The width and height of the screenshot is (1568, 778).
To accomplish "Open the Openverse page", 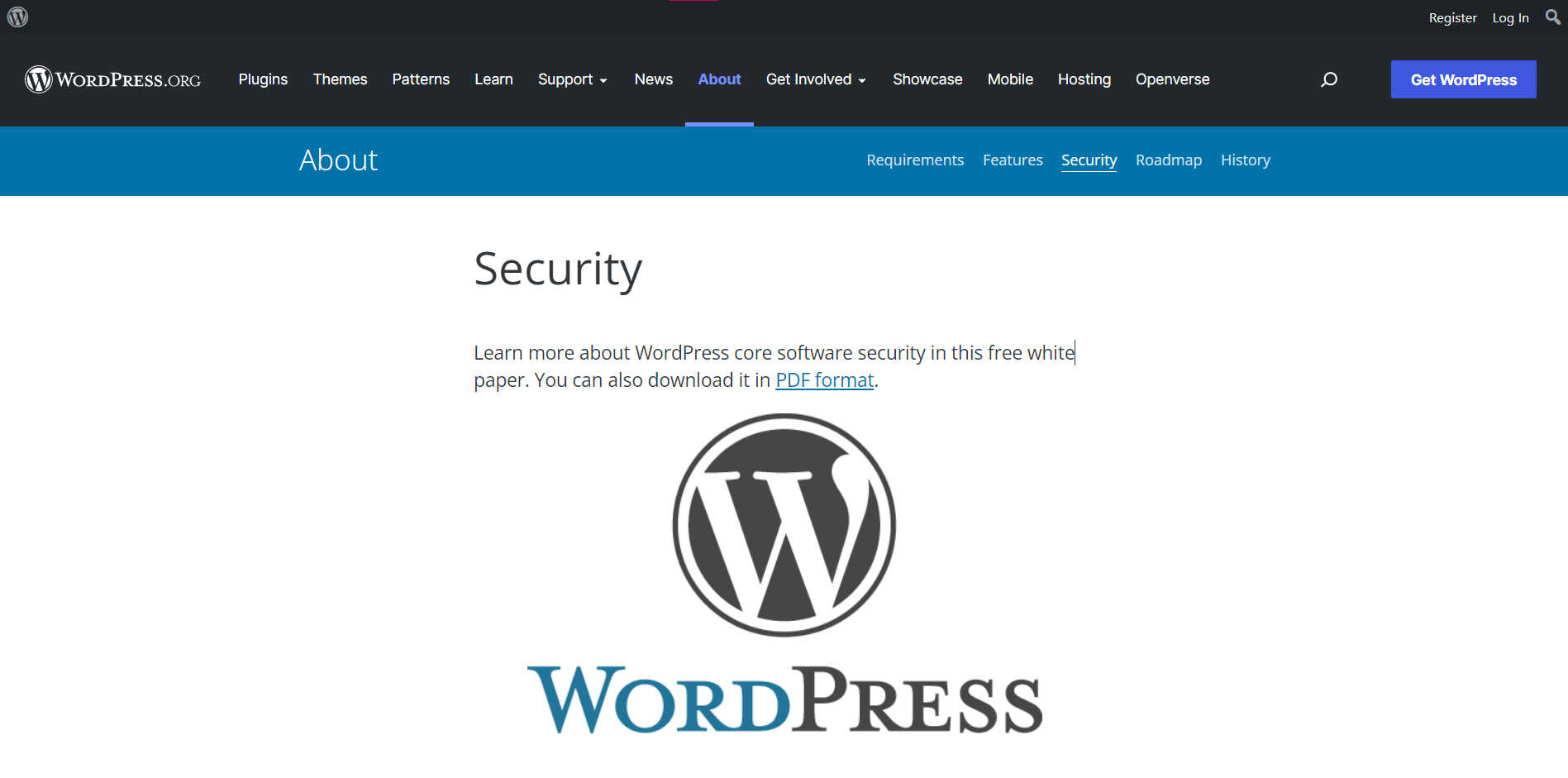I will [x=1172, y=79].
